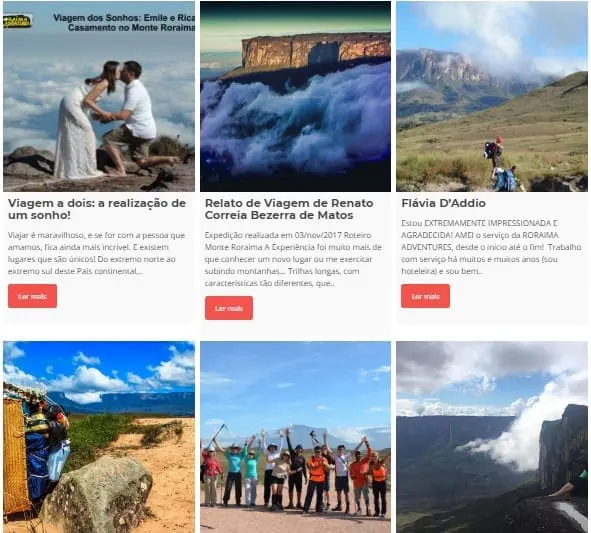
Task: Click the hiker in orange vest in group photo
Action: (317, 479)
